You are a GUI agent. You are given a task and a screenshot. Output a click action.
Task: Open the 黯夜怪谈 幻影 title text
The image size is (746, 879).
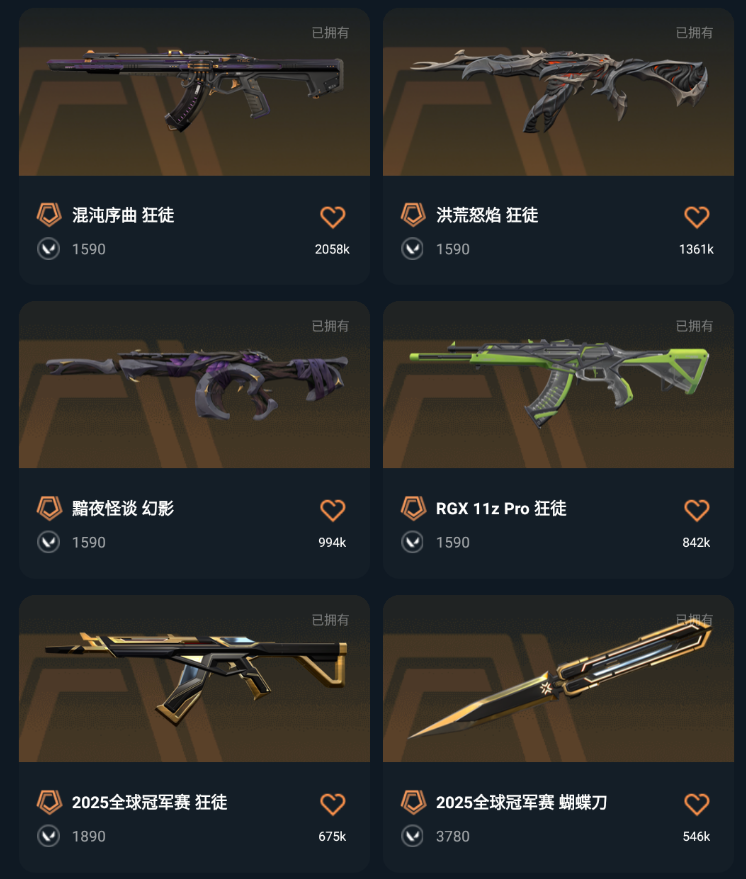tap(123, 508)
